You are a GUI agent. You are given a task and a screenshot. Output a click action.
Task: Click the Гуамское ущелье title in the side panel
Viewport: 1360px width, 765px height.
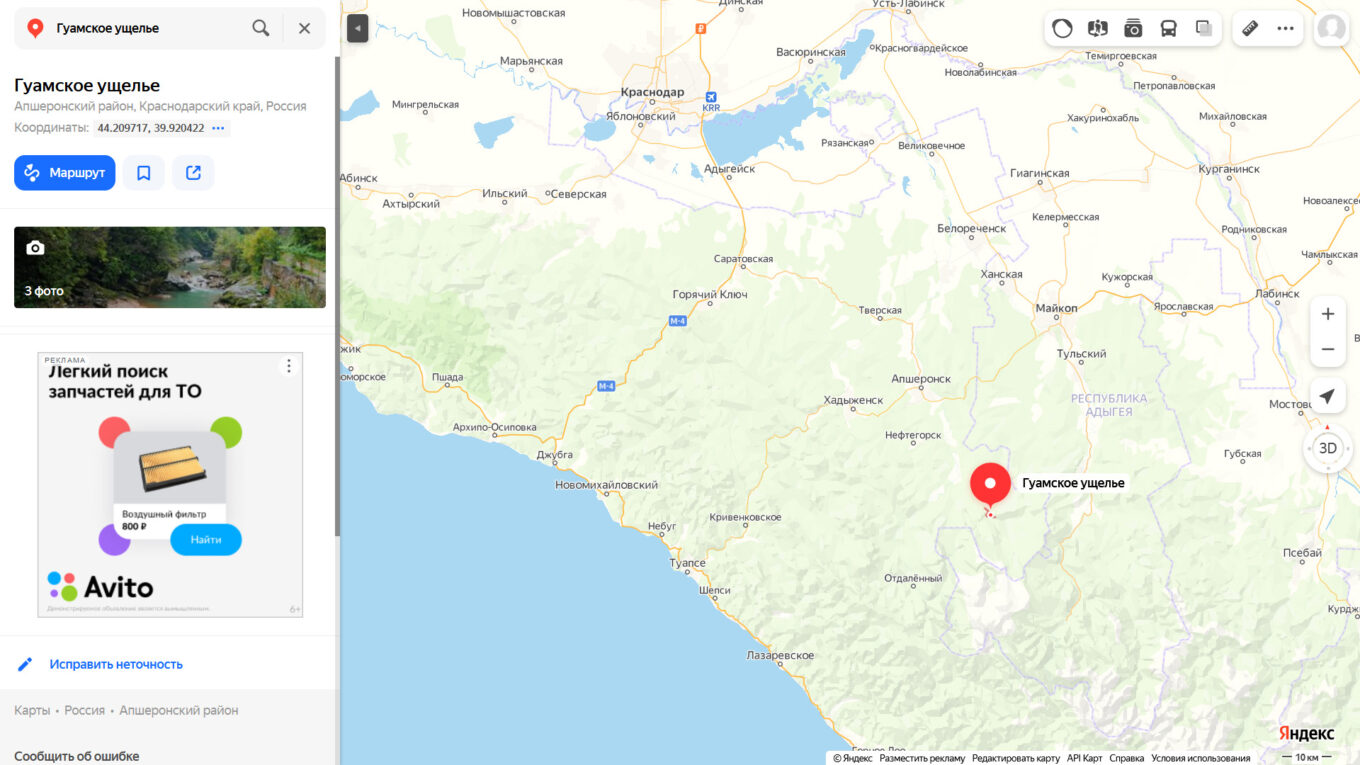coord(87,86)
